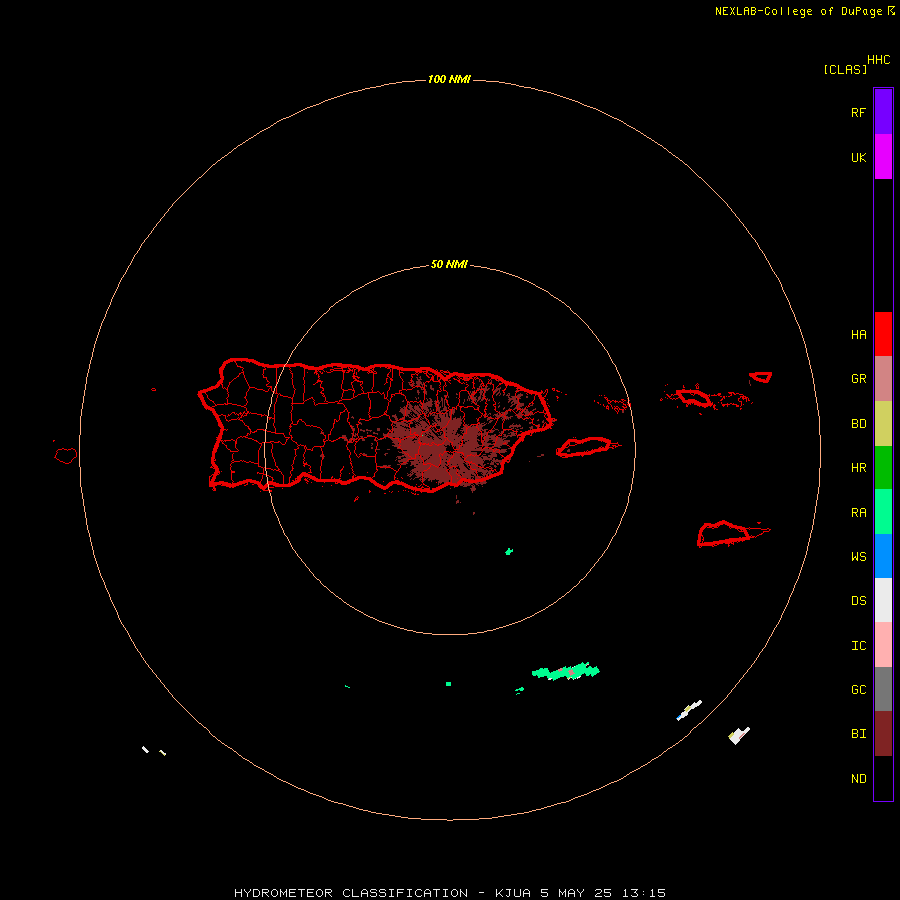Click the "NEXLAB-College of DuPage" credit text
The image size is (900, 900).
click(801, 11)
